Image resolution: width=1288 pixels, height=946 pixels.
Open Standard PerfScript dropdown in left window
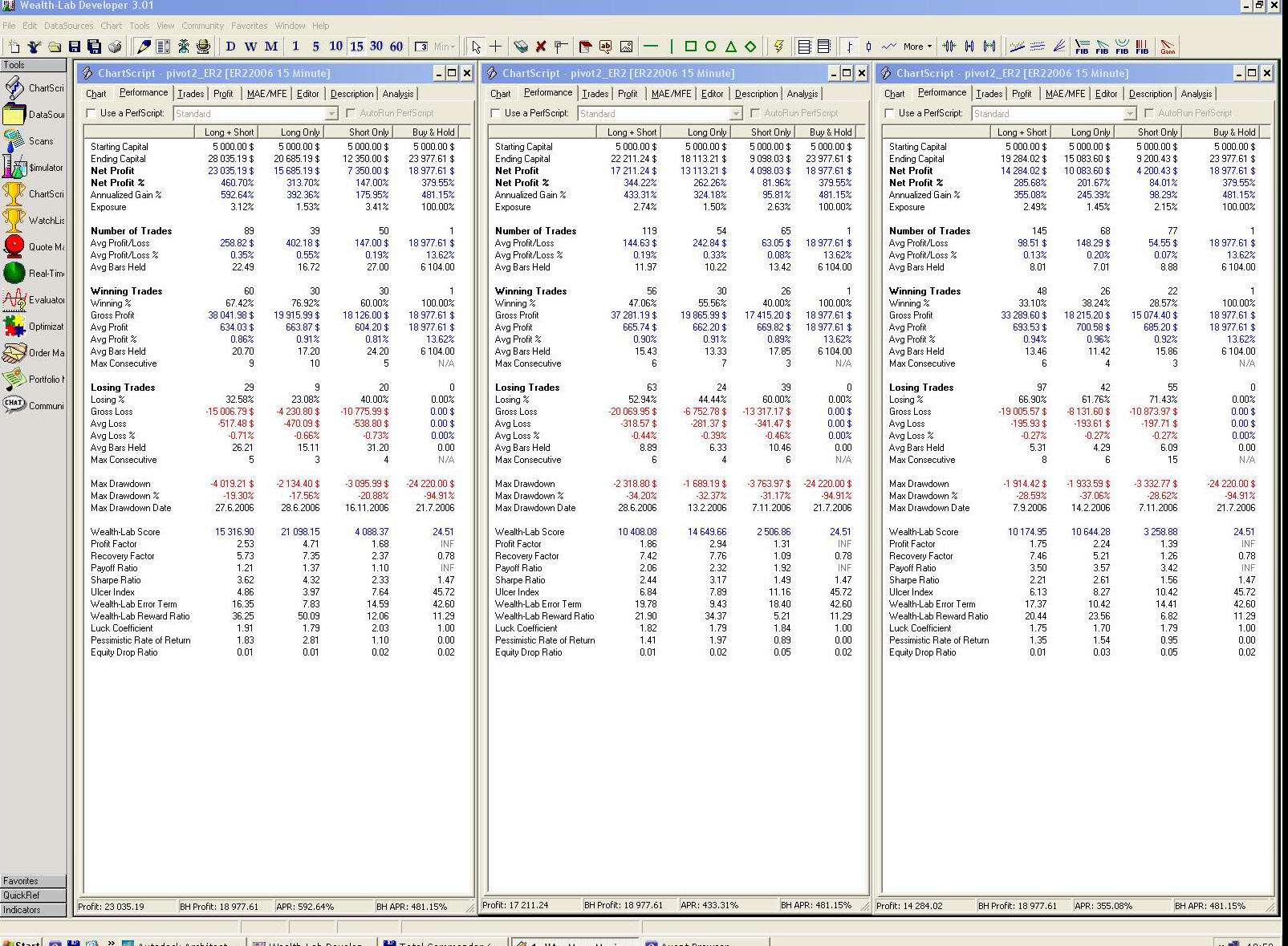(331, 114)
